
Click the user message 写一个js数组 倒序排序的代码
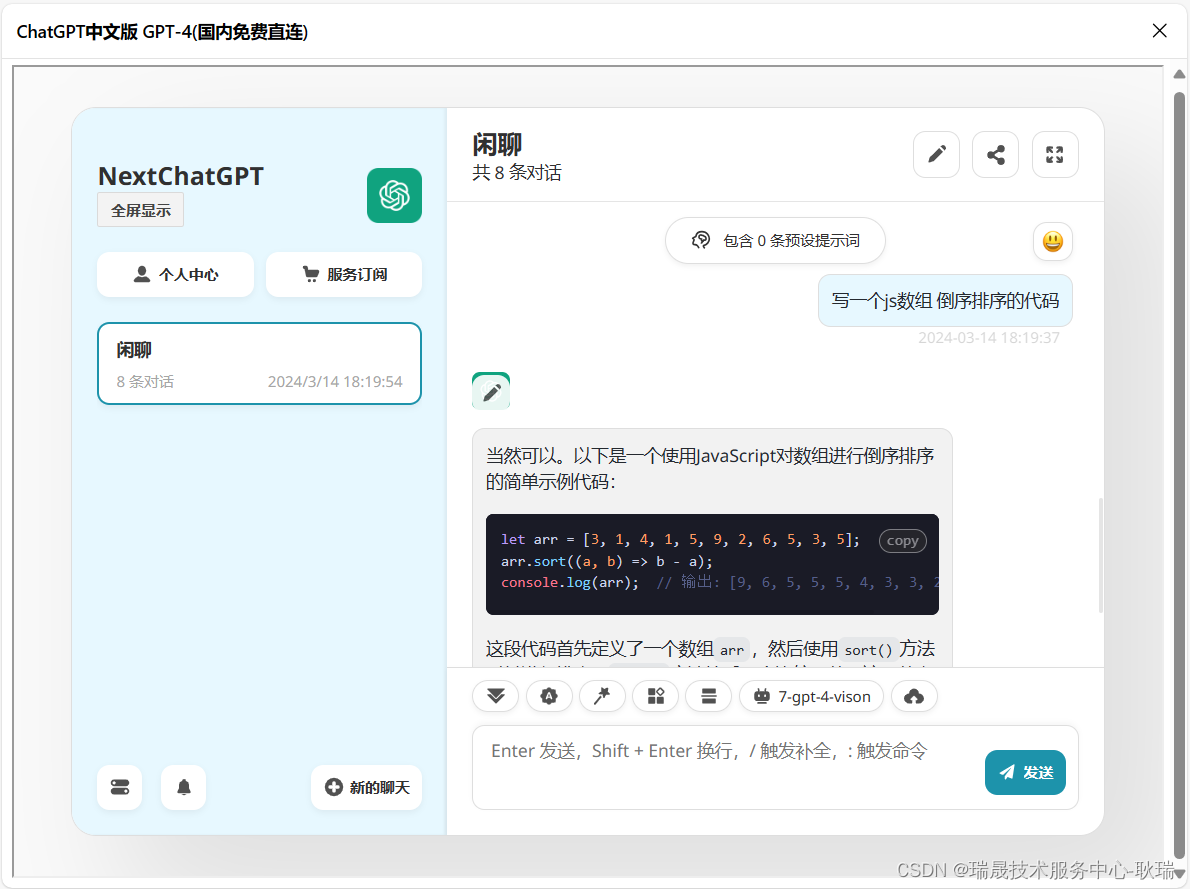click(x=945, y=301)
